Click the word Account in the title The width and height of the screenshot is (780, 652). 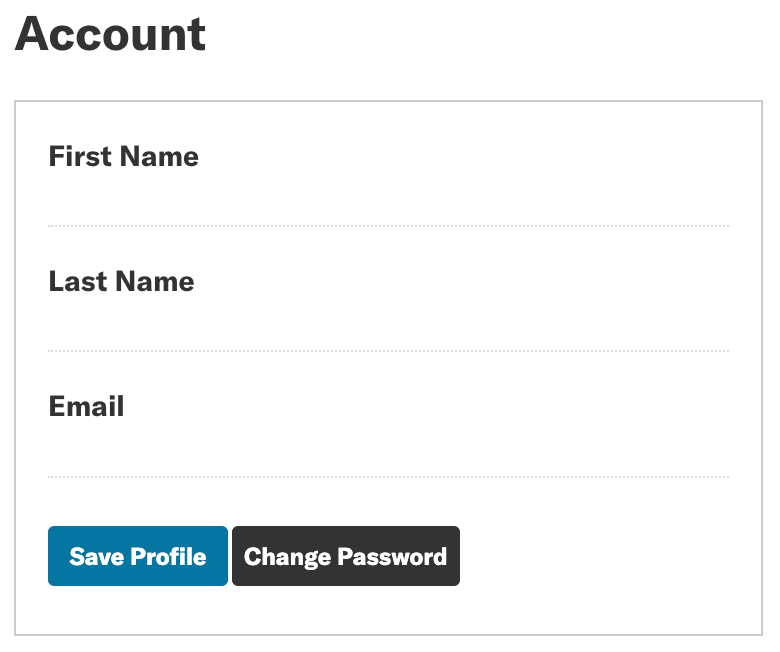(110, 34)
